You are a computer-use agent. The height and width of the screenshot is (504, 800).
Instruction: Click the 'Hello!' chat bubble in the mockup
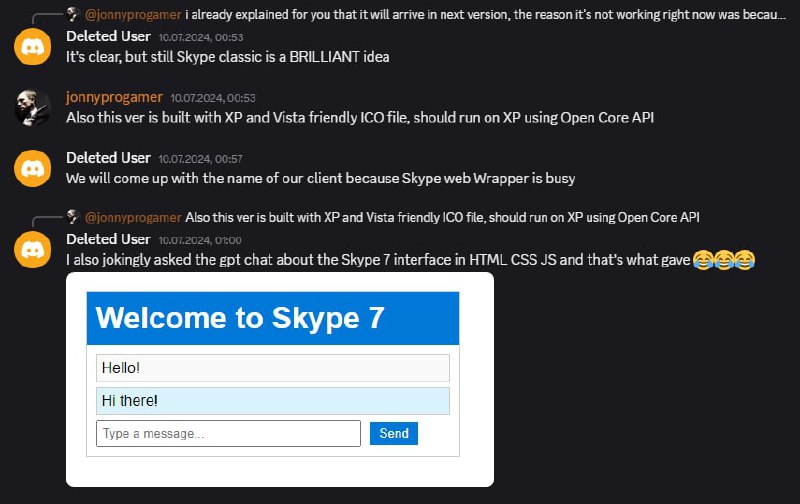272,368
